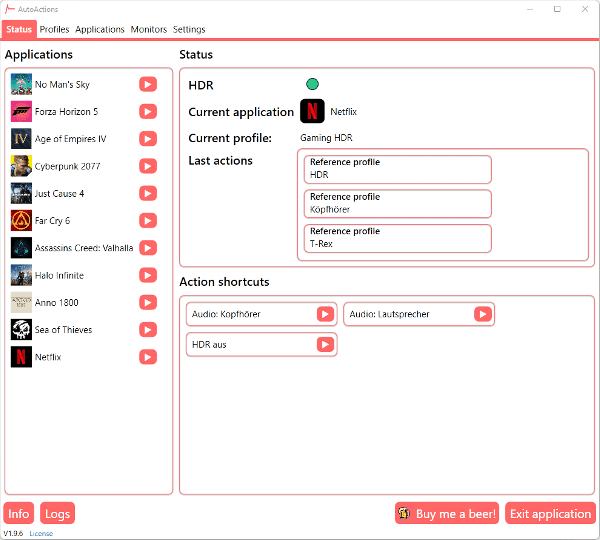Start Forza Horizon 5 via play button
Image resolution: width=600 pixels, height=540 pixels.
tap(148, 112)
